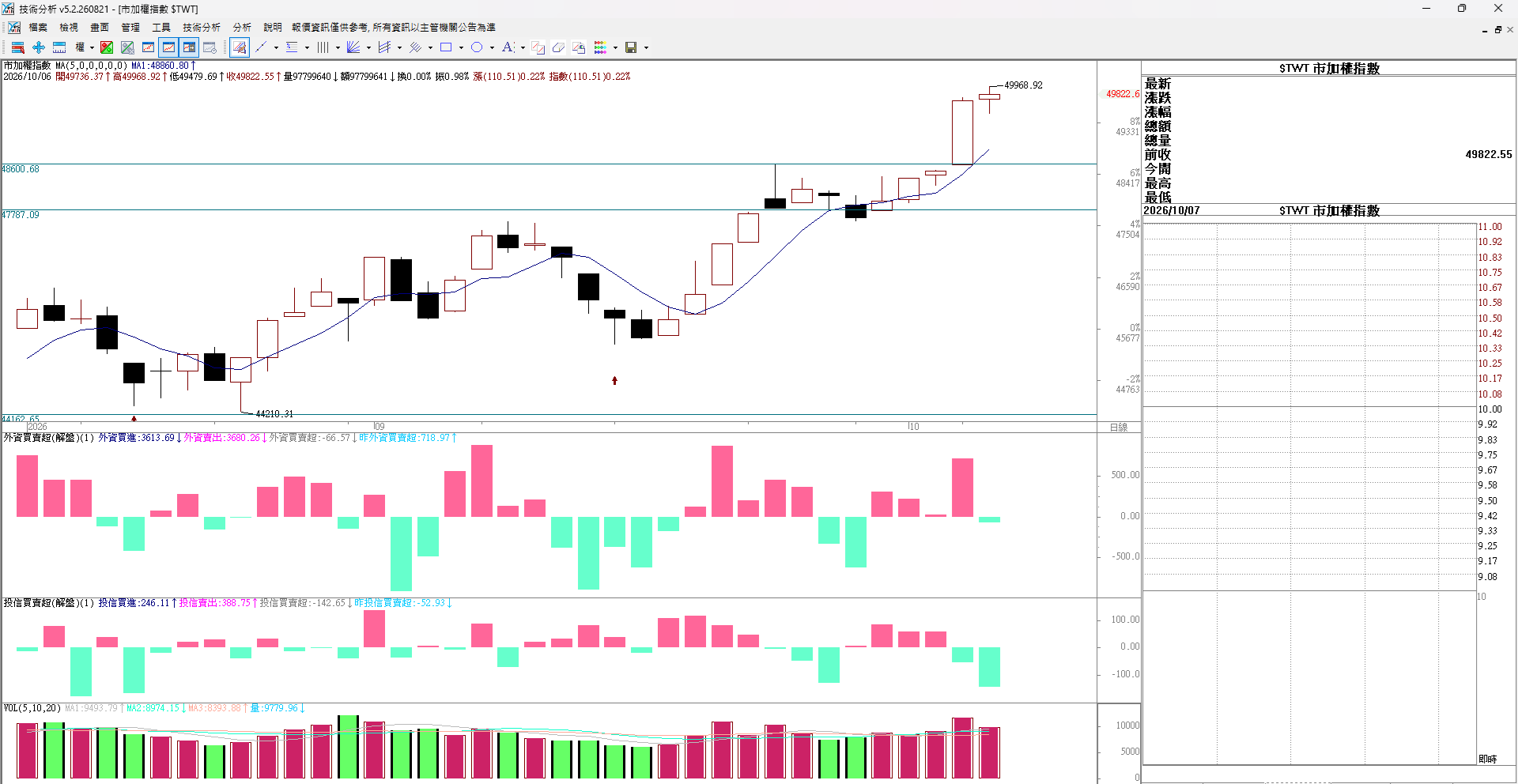The width and height of the screenshot is (1518, 784).
Task: Select the rectangle drawing tool
Action: point(446,47)
